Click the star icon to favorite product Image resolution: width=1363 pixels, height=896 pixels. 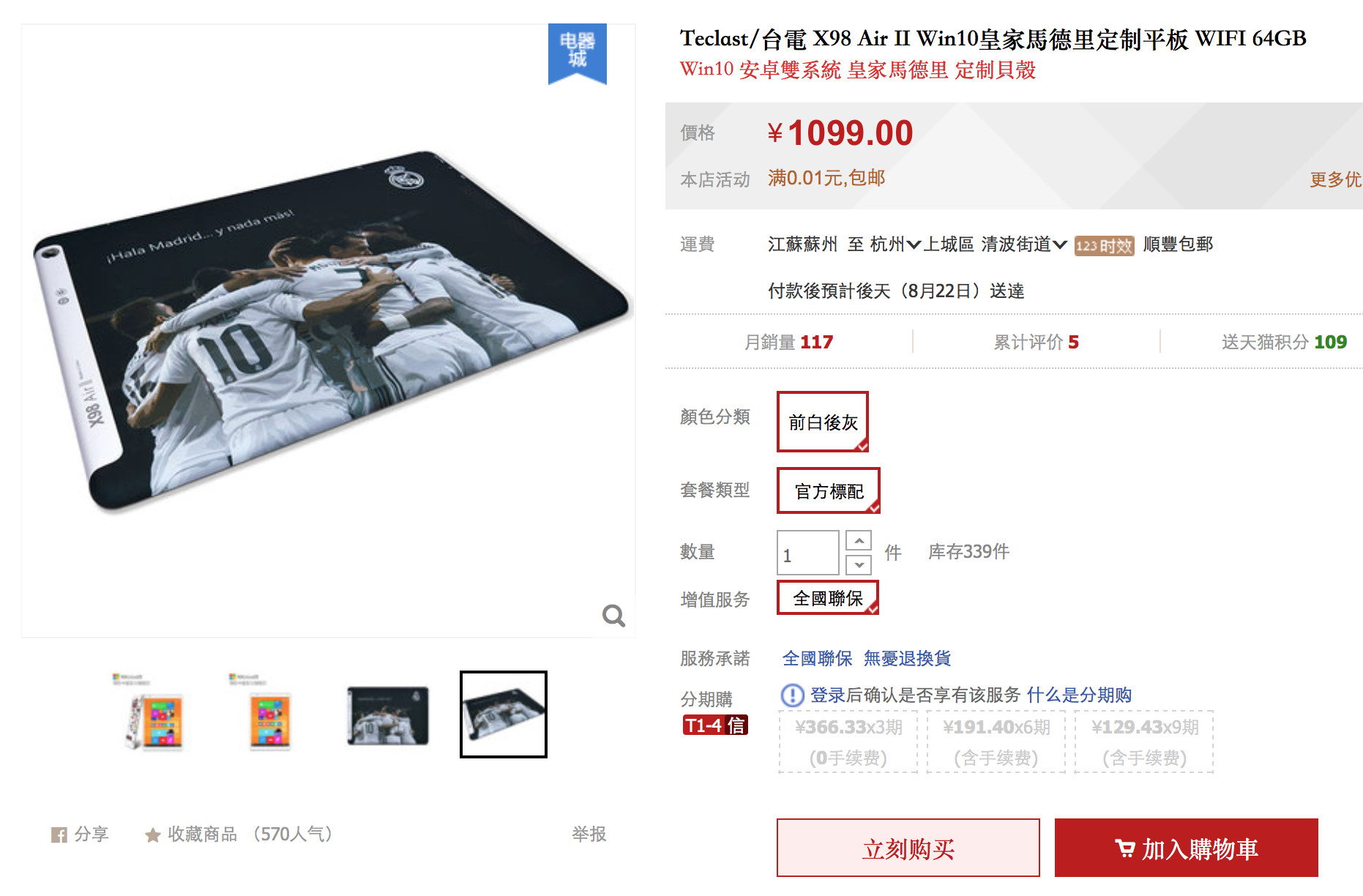point(152,835)
